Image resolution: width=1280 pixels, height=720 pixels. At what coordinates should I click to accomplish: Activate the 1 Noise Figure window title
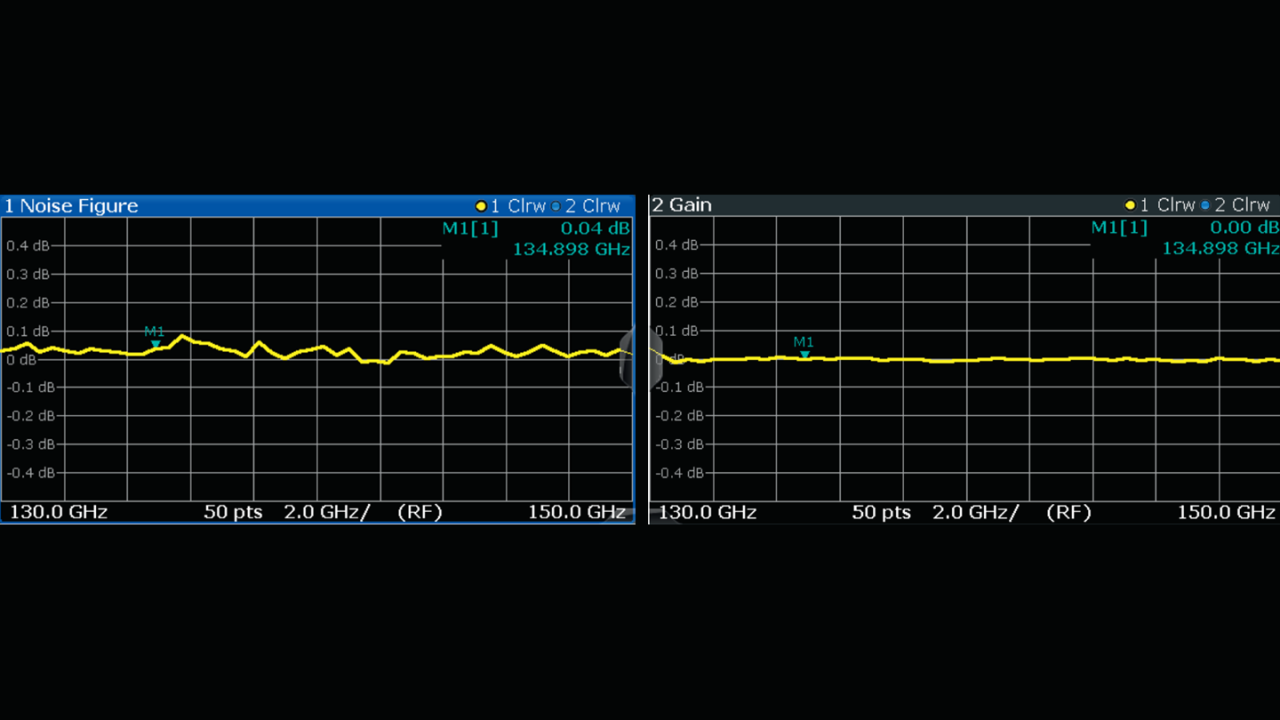71,206
